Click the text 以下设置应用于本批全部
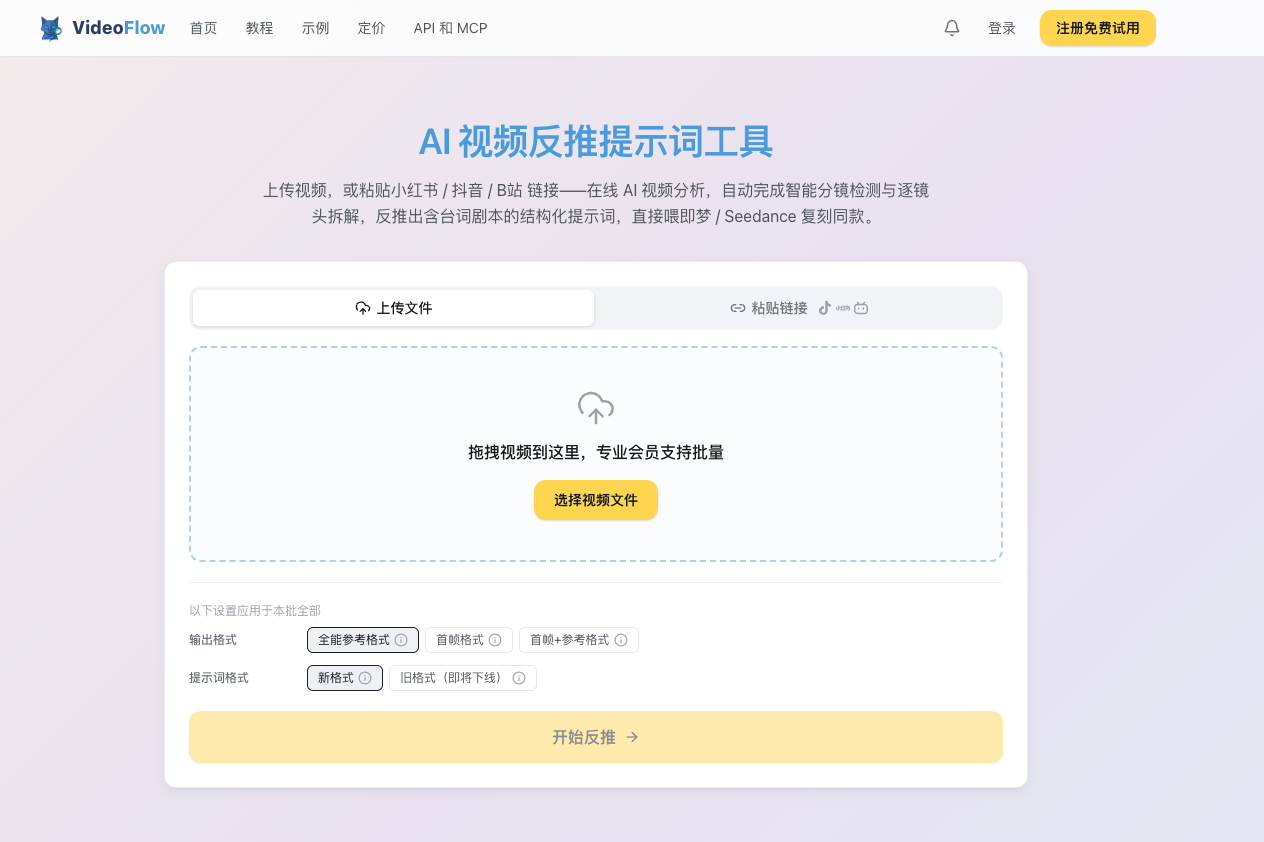The width and height of the screenshot is (1264, 842). [255, 611]
